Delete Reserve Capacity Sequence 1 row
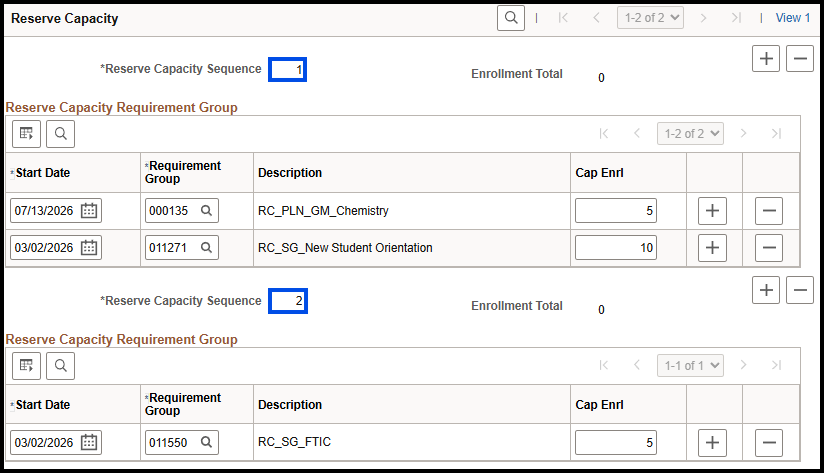824x473 pixels. [800, 58]
